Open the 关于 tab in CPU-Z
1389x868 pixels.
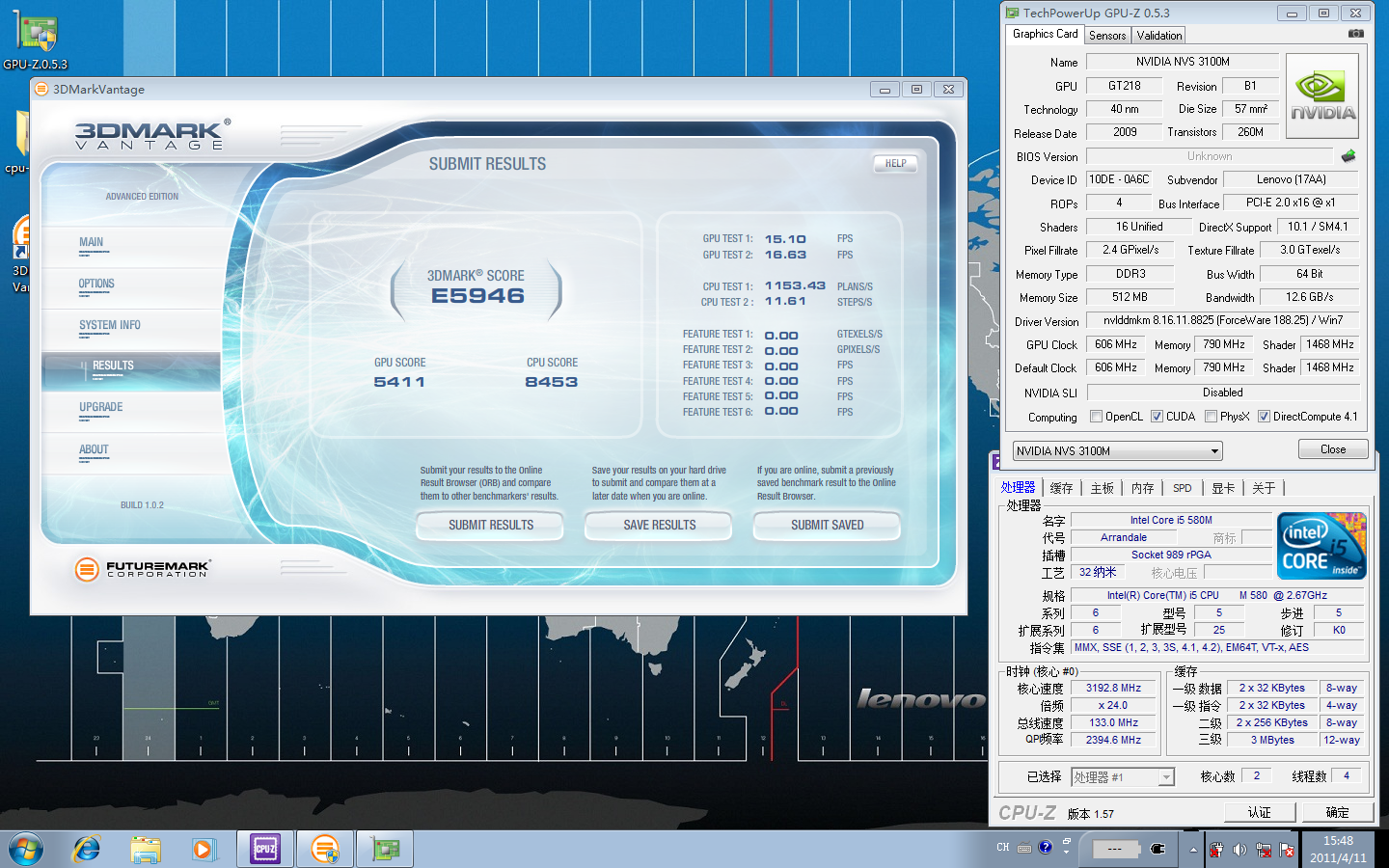point(1264,488)
